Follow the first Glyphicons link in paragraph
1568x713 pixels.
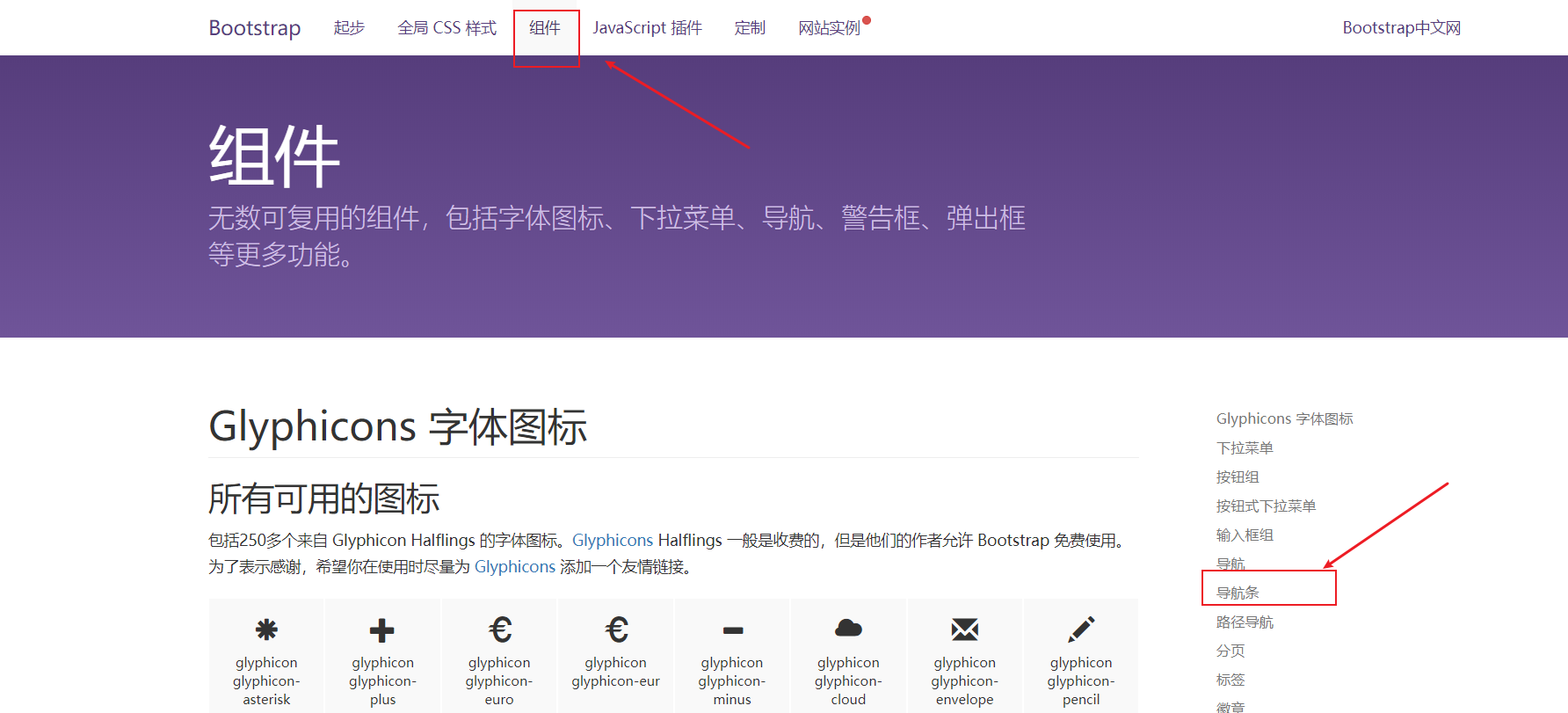[613, 540]
